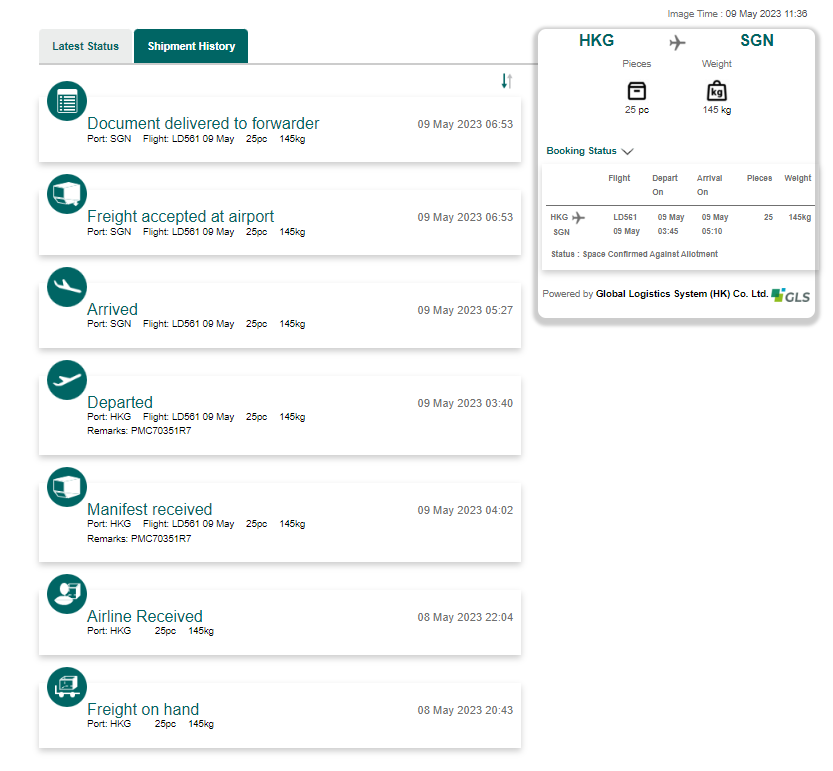Click the Pieces box icon
The image size is (833, 771).
click(x=637, y=91)
